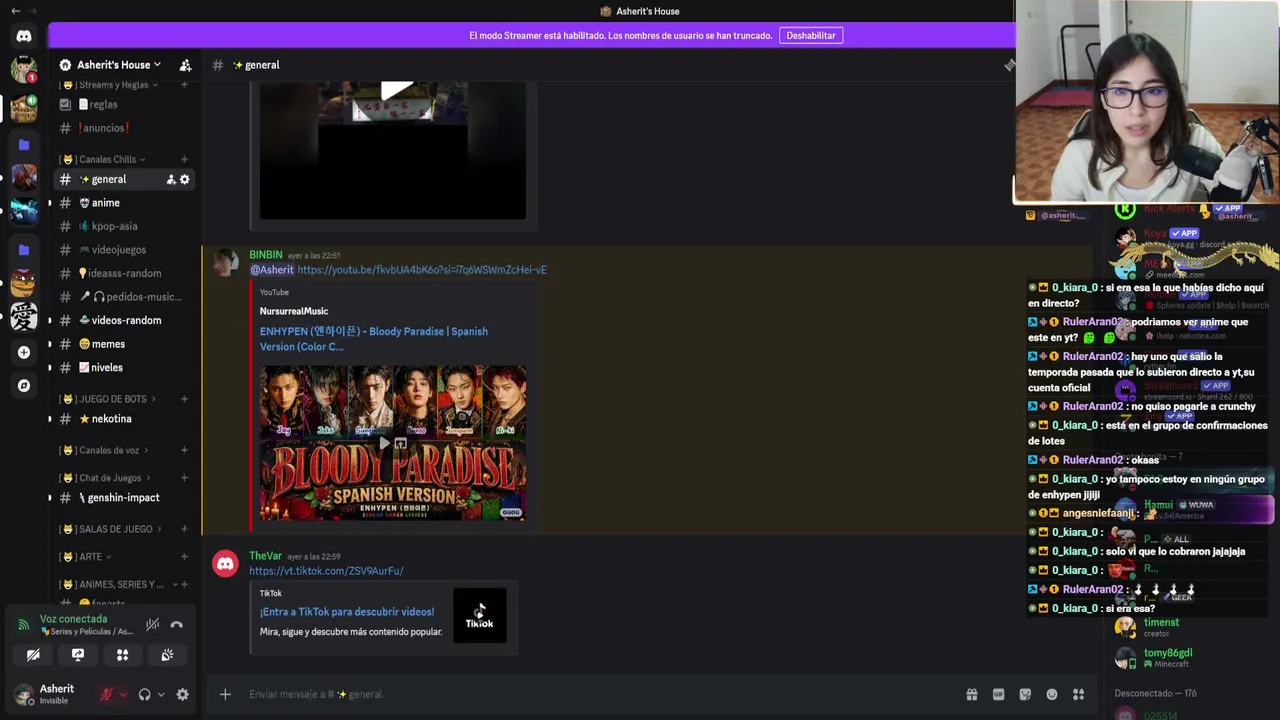This screenshot has height=720, width=1280.
Task: Collapse the ARTE category
Action: click(88, 557)
